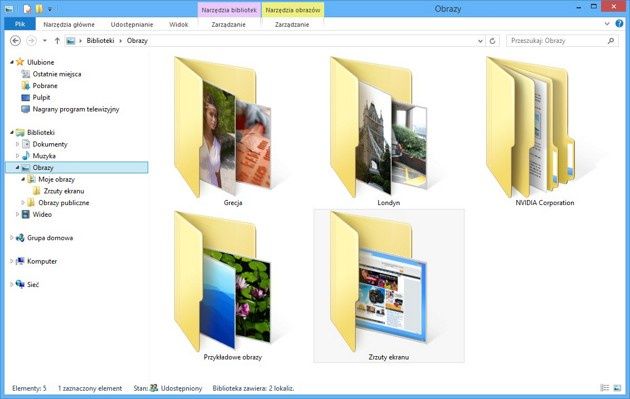The image size is (630, 399).
Task: Click the Back navigation arrow
Action: tap(15, 41)
